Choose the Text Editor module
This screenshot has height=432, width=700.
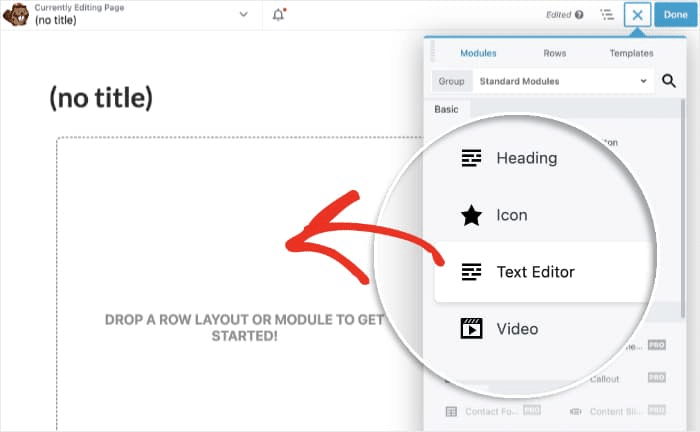535,272
